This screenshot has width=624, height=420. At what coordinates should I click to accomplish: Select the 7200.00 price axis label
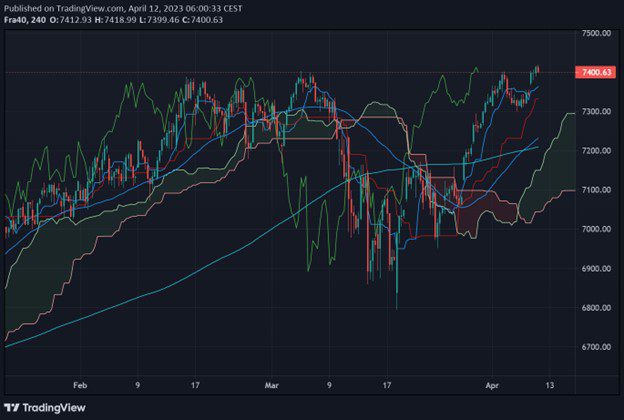point(596,150)
